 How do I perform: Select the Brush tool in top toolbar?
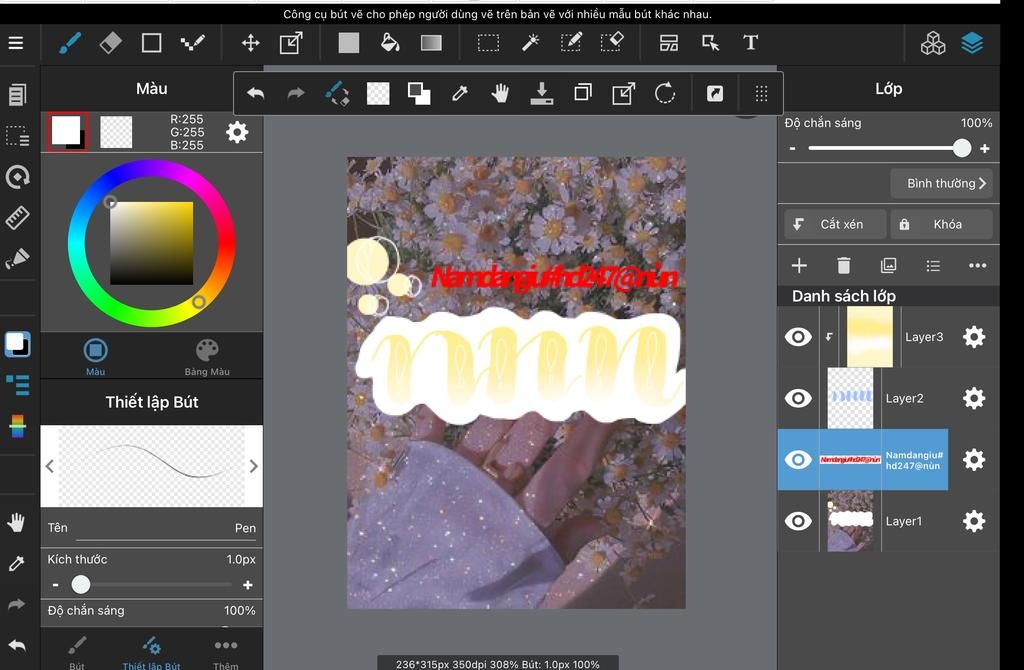[x=70, y=43]
